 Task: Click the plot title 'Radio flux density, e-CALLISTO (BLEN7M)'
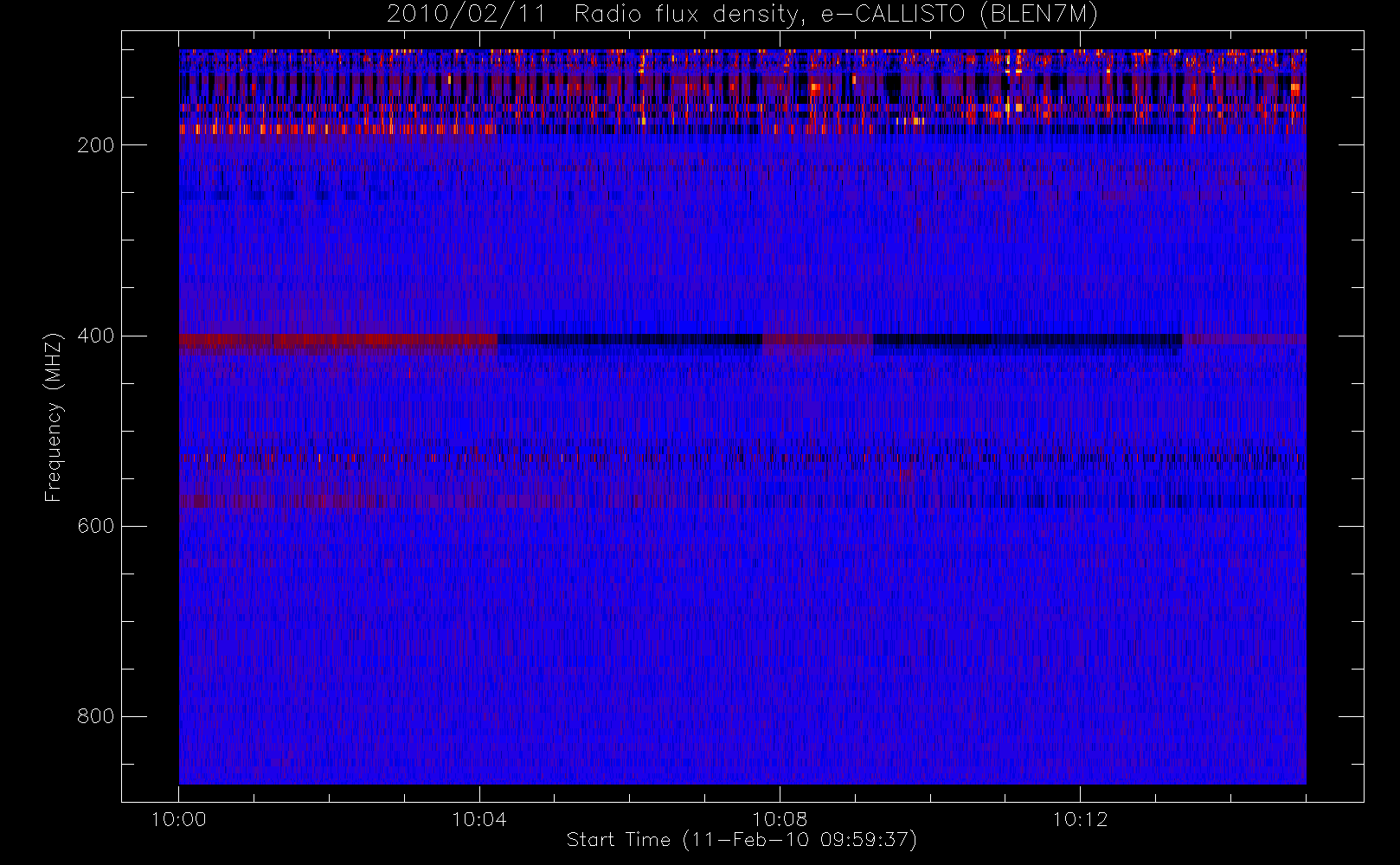[x=836, y=15]
